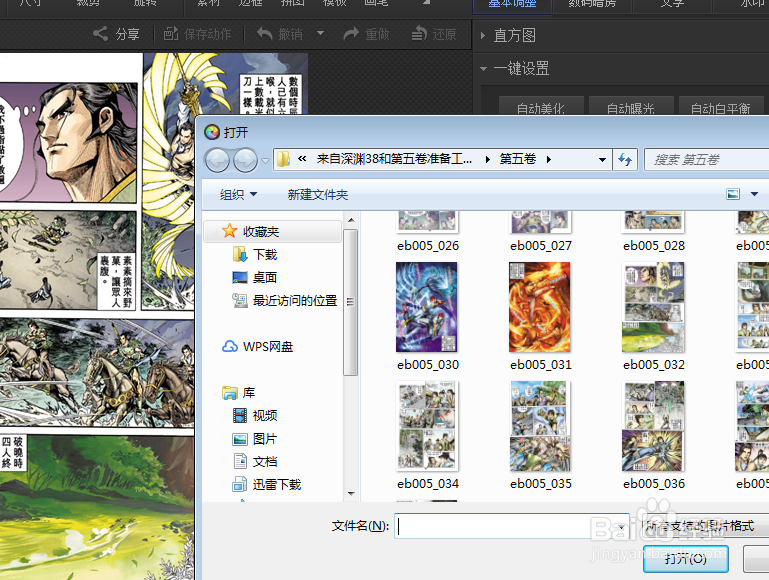The height and width of the screenshot is (580, 769).
Task: Select thumbnail eb005_032
Action: pyautogui.click(x=653, y=307)
